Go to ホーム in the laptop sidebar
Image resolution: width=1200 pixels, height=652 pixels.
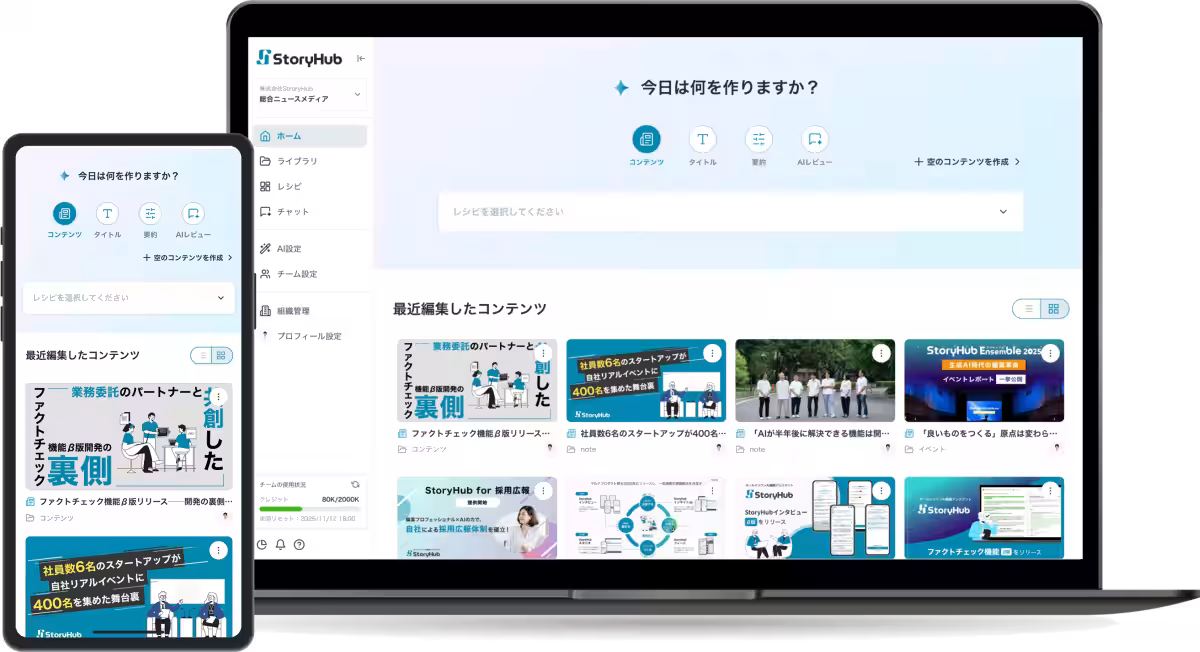311,136
